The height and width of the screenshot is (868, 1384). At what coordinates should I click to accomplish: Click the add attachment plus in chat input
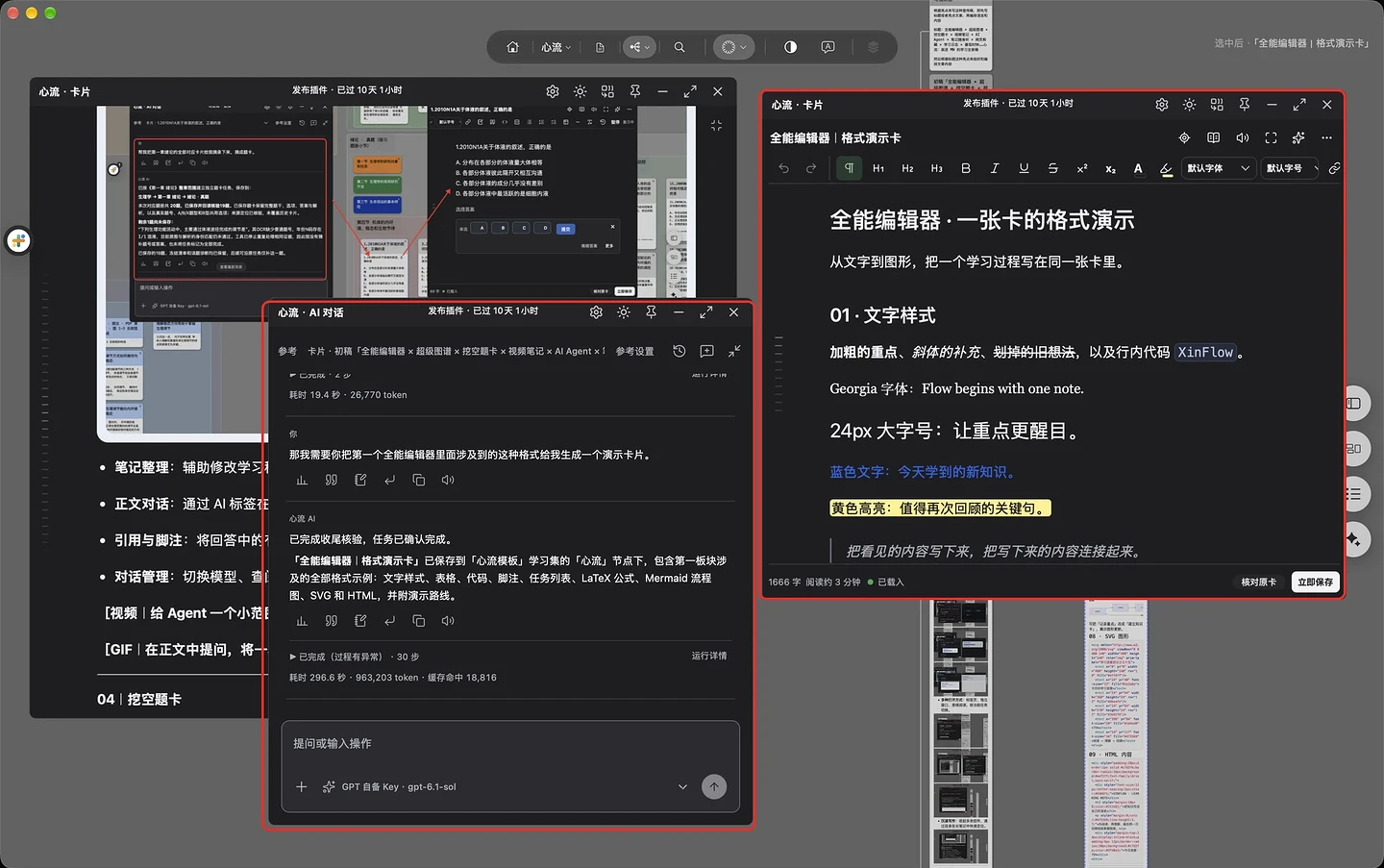pyautogui.click(x=301, y=786)
